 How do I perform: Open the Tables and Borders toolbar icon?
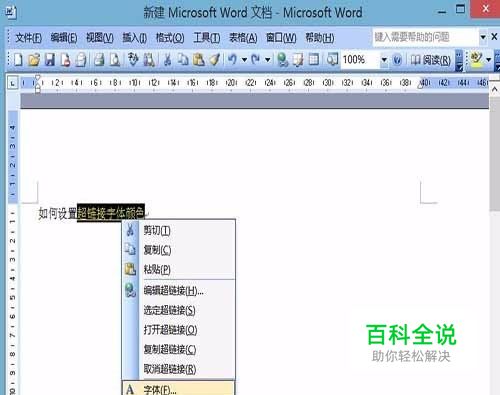[298, 60]
